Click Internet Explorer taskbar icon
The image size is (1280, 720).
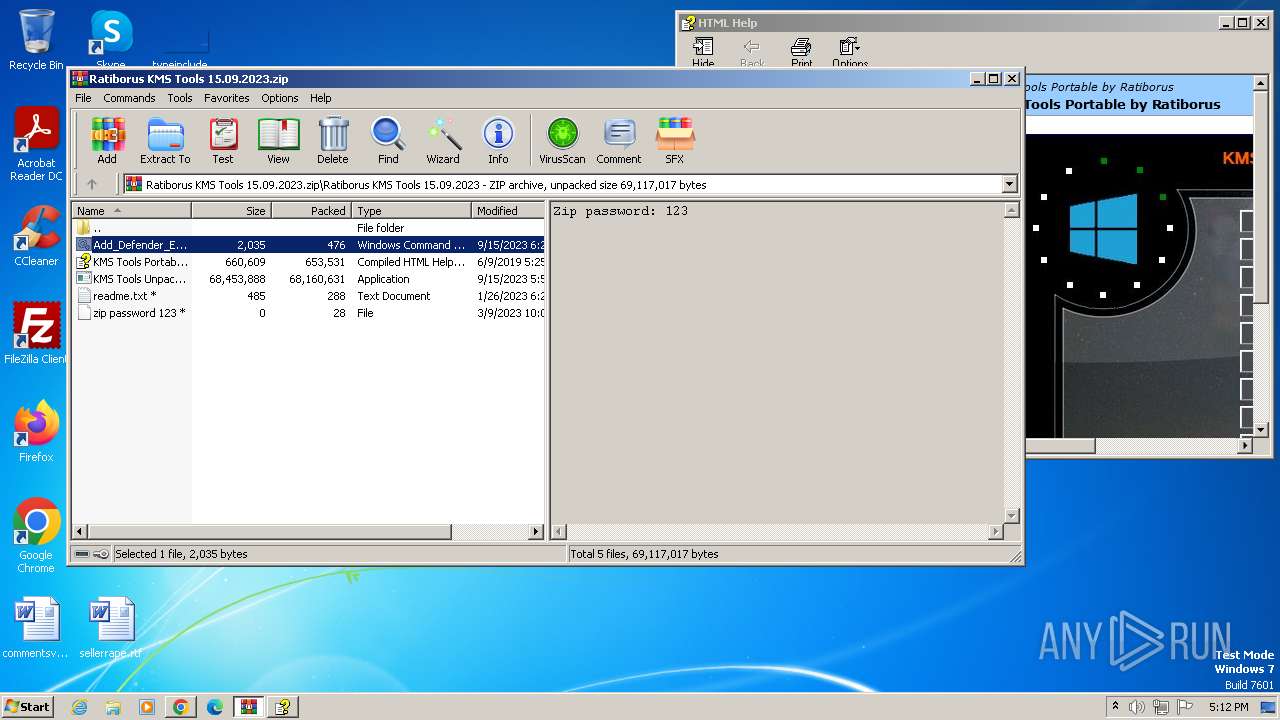(x=80, y=707)
